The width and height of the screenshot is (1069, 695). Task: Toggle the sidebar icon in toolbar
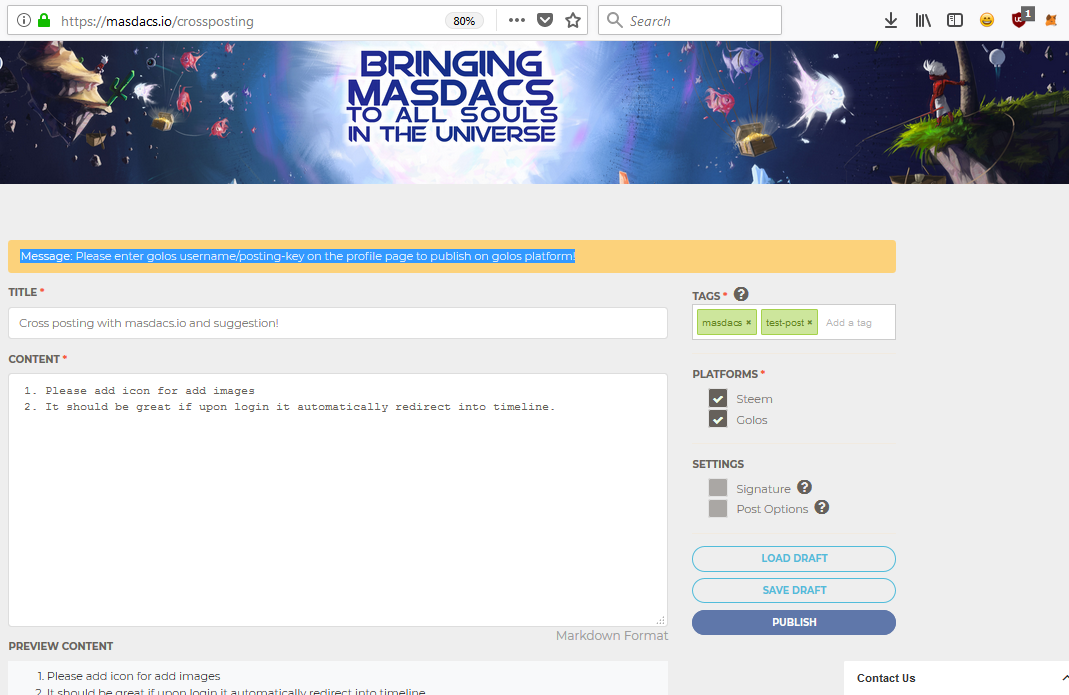[x=954, y=20]
